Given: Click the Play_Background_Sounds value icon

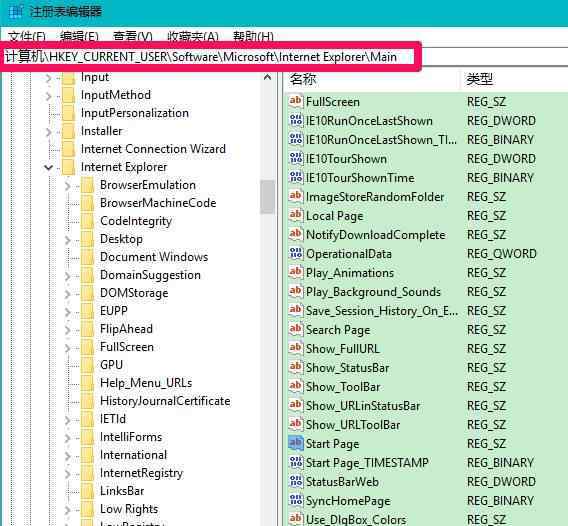Looking at the screenshot, I should click(x=296, y=291).
